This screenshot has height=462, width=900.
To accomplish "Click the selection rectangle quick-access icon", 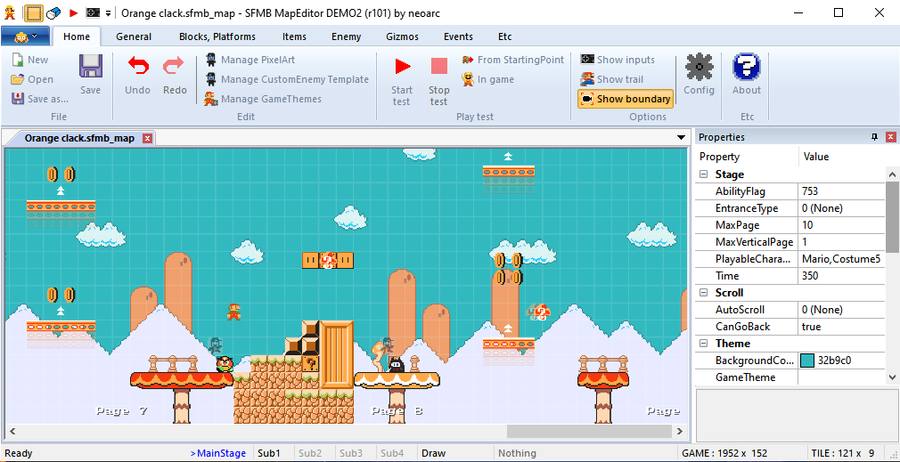I will [x=34, y=12].
